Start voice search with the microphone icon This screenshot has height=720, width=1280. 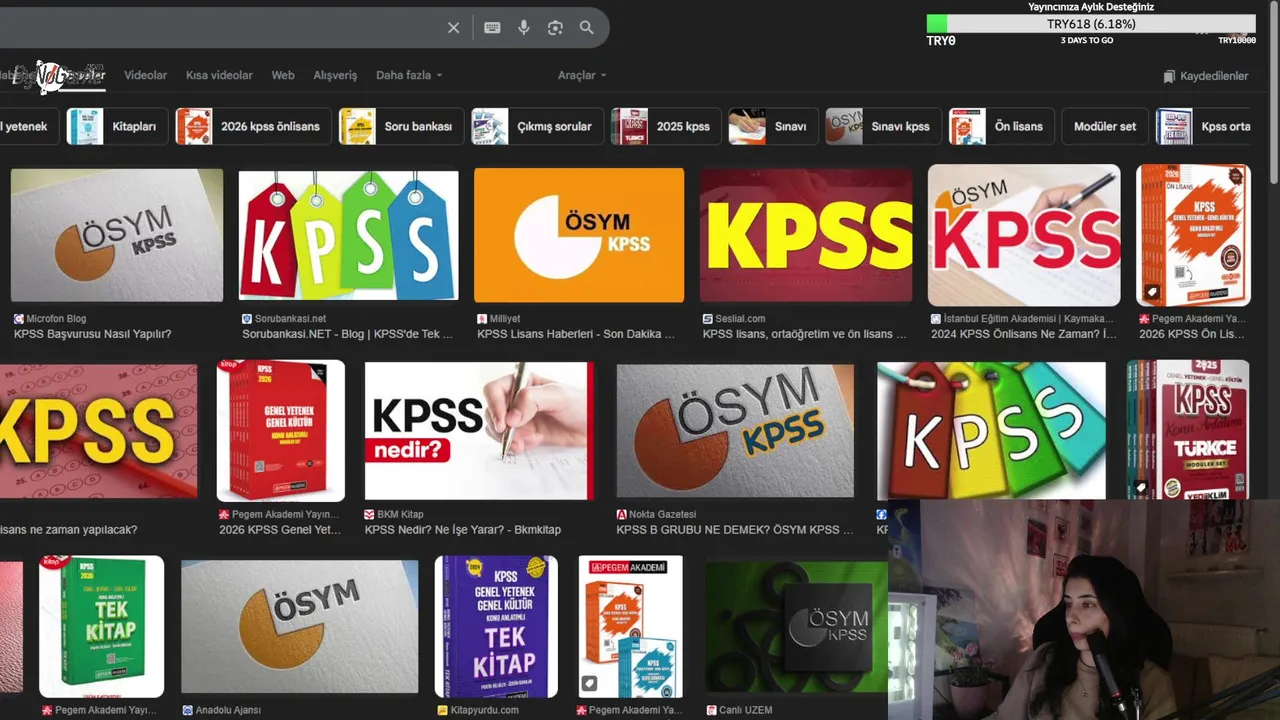tap(523, 28)
